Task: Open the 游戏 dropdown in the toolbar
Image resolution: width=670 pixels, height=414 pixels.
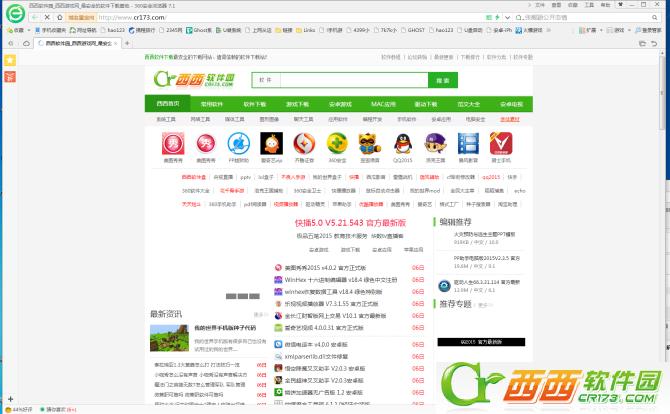Action: 629,30
